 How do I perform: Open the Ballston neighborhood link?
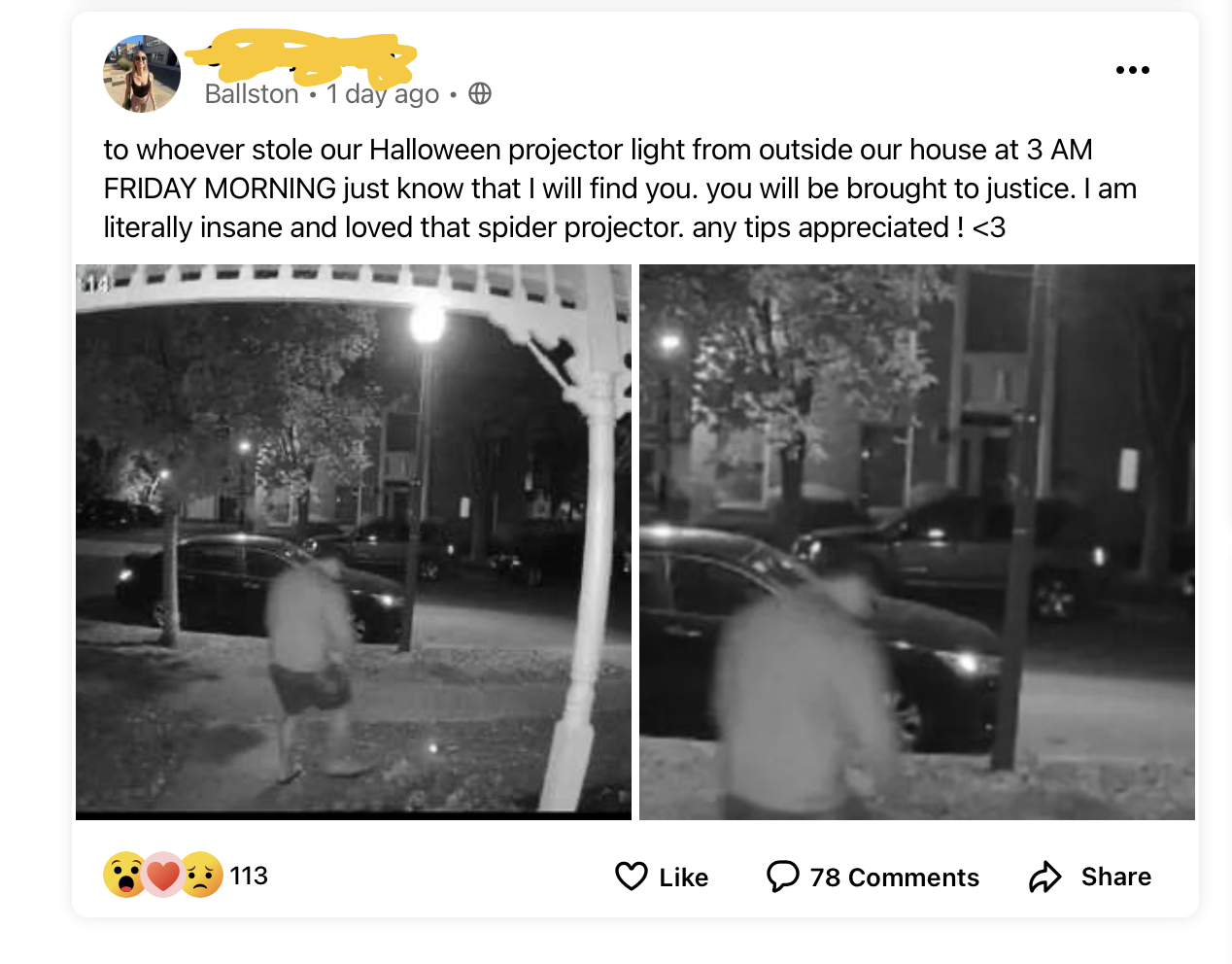click(x=252, y=94)
